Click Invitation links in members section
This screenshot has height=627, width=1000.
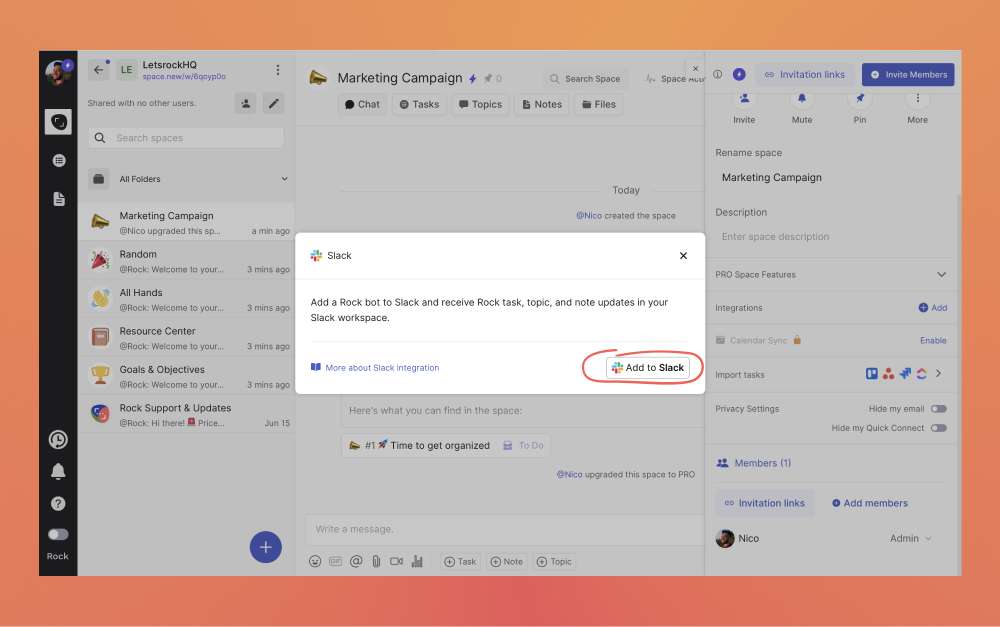(x=765, y=503)
